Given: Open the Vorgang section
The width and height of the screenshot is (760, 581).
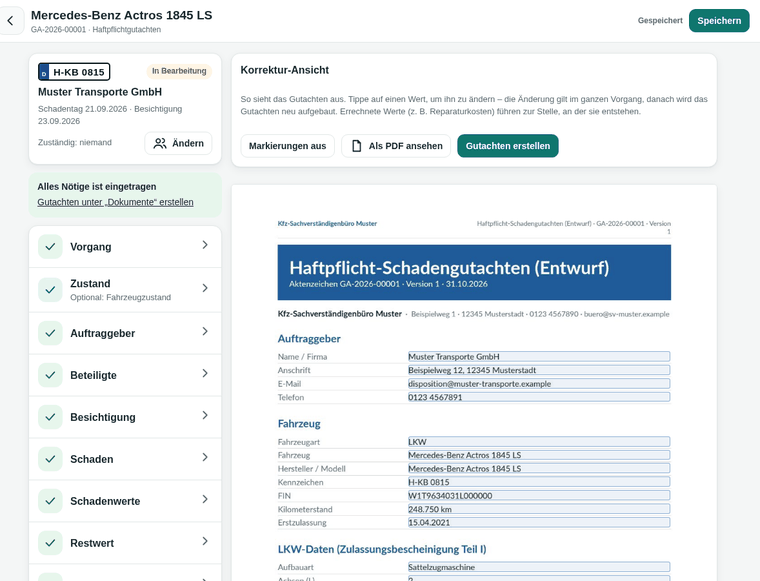Looking at the screenshot, I should click(x=125, y=247).
